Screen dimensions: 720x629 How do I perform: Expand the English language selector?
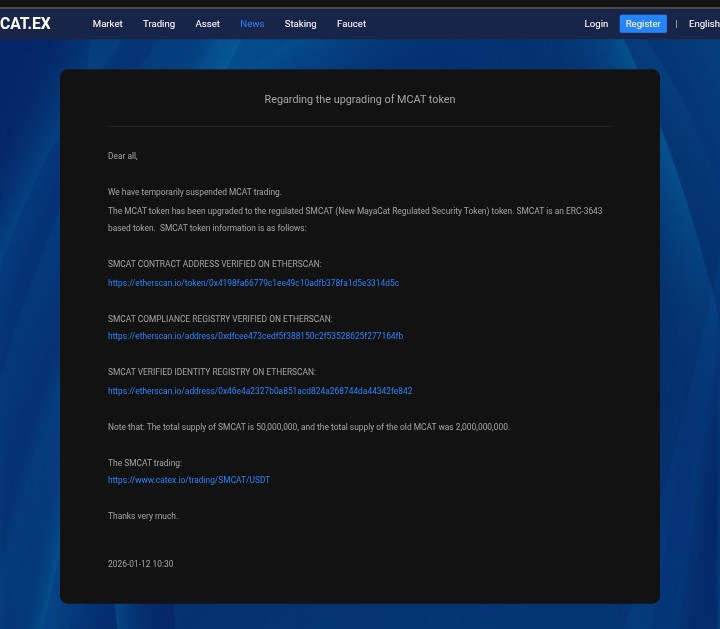[x=703, y=24]
